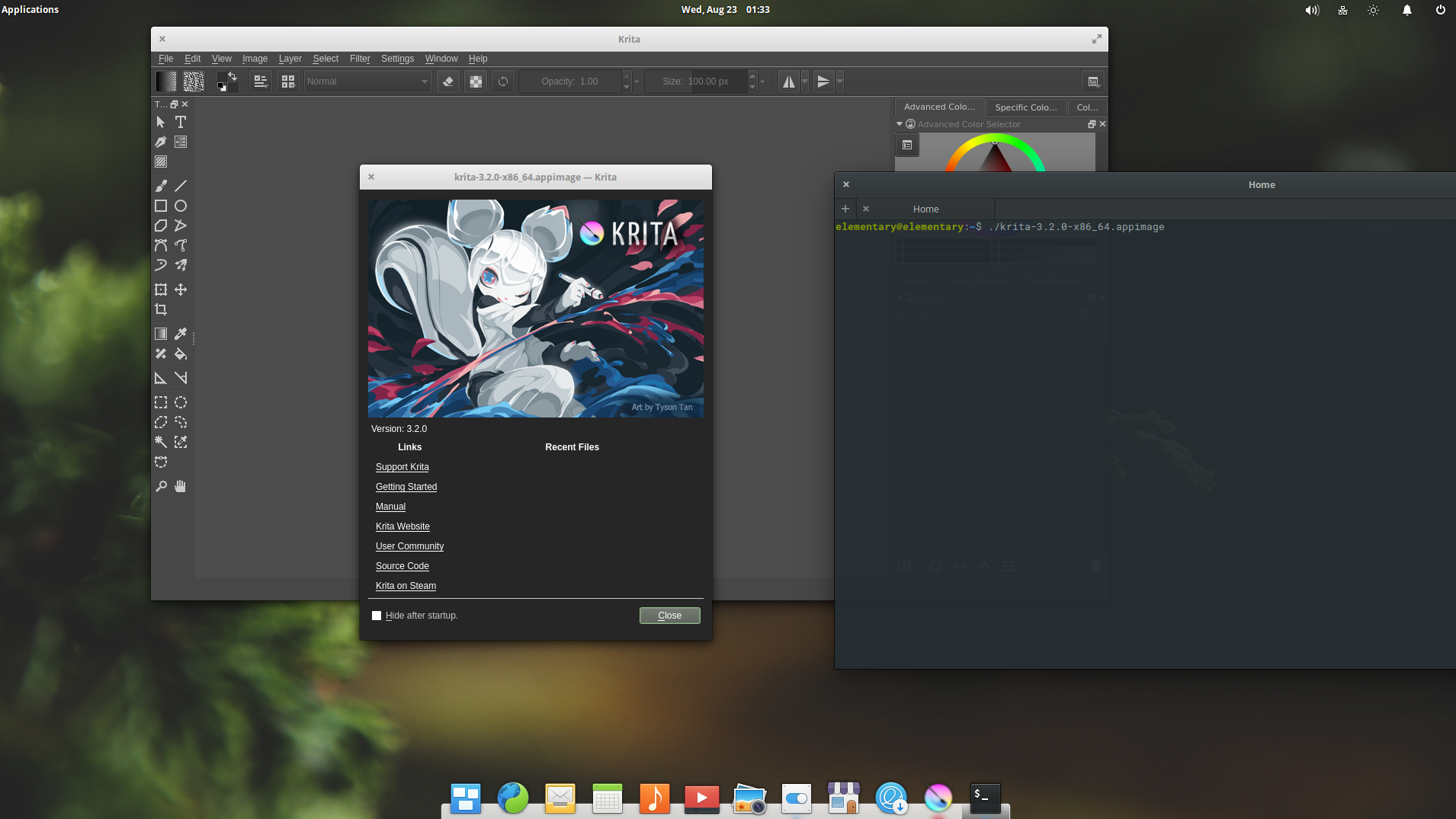Toggle horizontal mirror tool
Viewport: 1456px width, 819px height.
(789, 82)
